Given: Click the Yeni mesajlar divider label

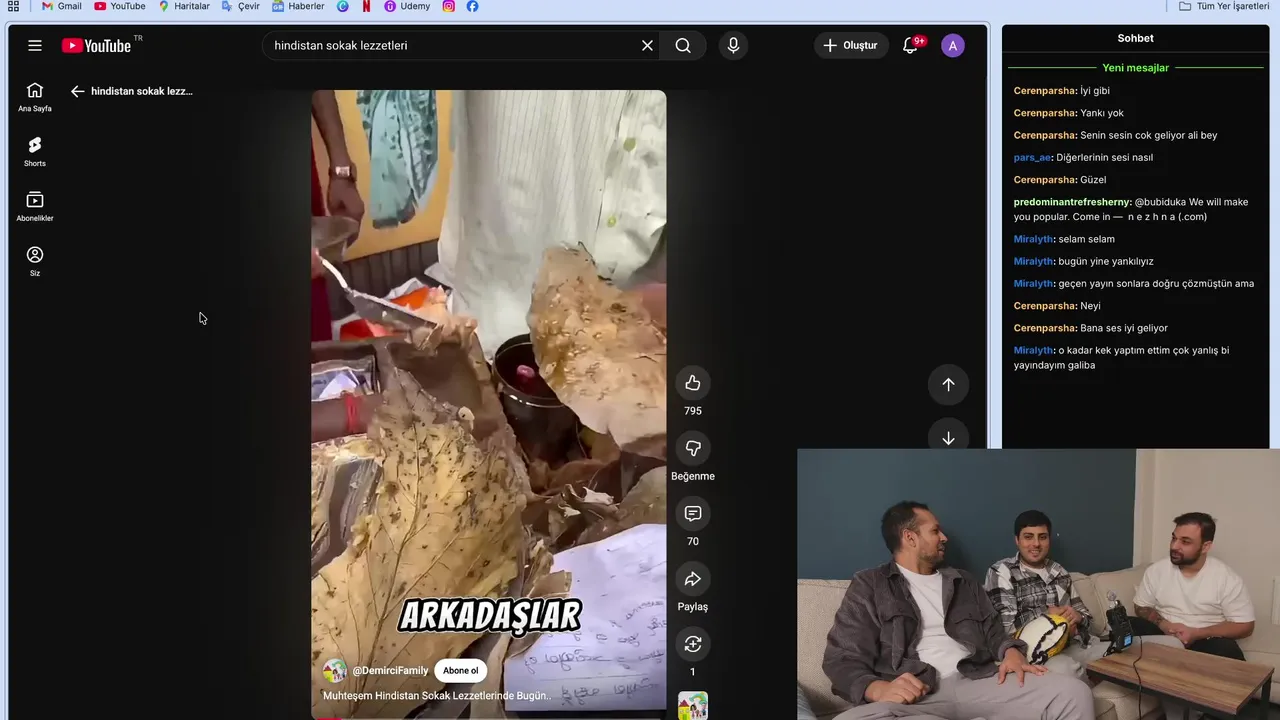Looking at the screenshot, I should point(1135,68).
